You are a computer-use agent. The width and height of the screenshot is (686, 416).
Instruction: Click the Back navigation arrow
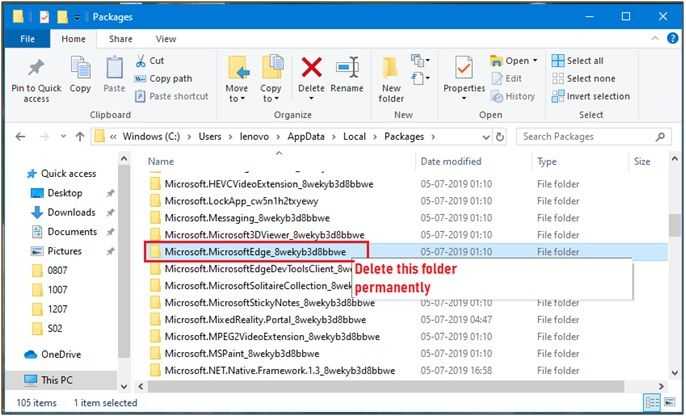click(20, 137)
